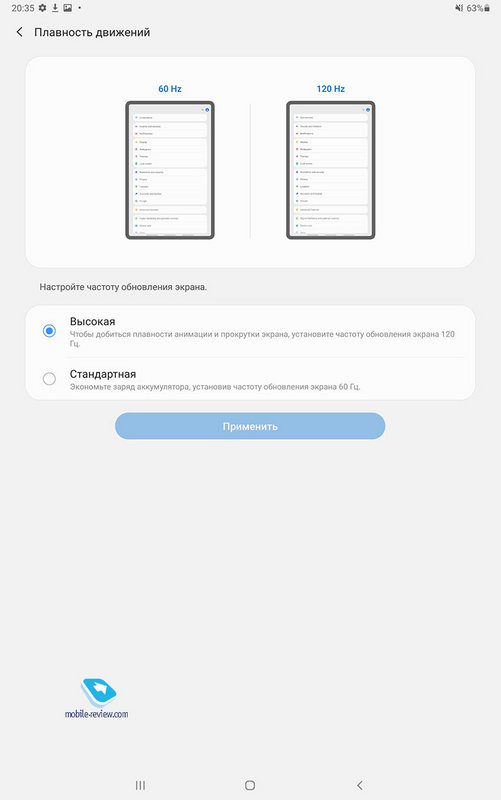This screenshot has height=800, width=501.
Task: Tap the mobile-review.com watermark logo
Action: (x=97, y=699)
